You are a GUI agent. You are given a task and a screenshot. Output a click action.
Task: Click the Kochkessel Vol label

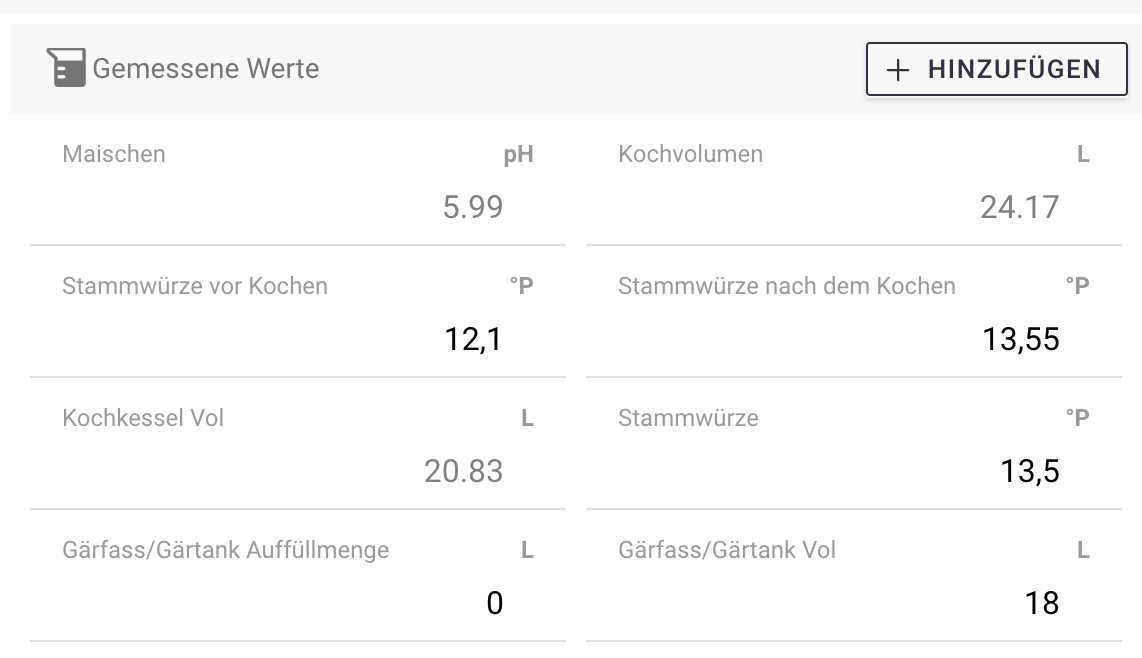click(x=143, y=418)
